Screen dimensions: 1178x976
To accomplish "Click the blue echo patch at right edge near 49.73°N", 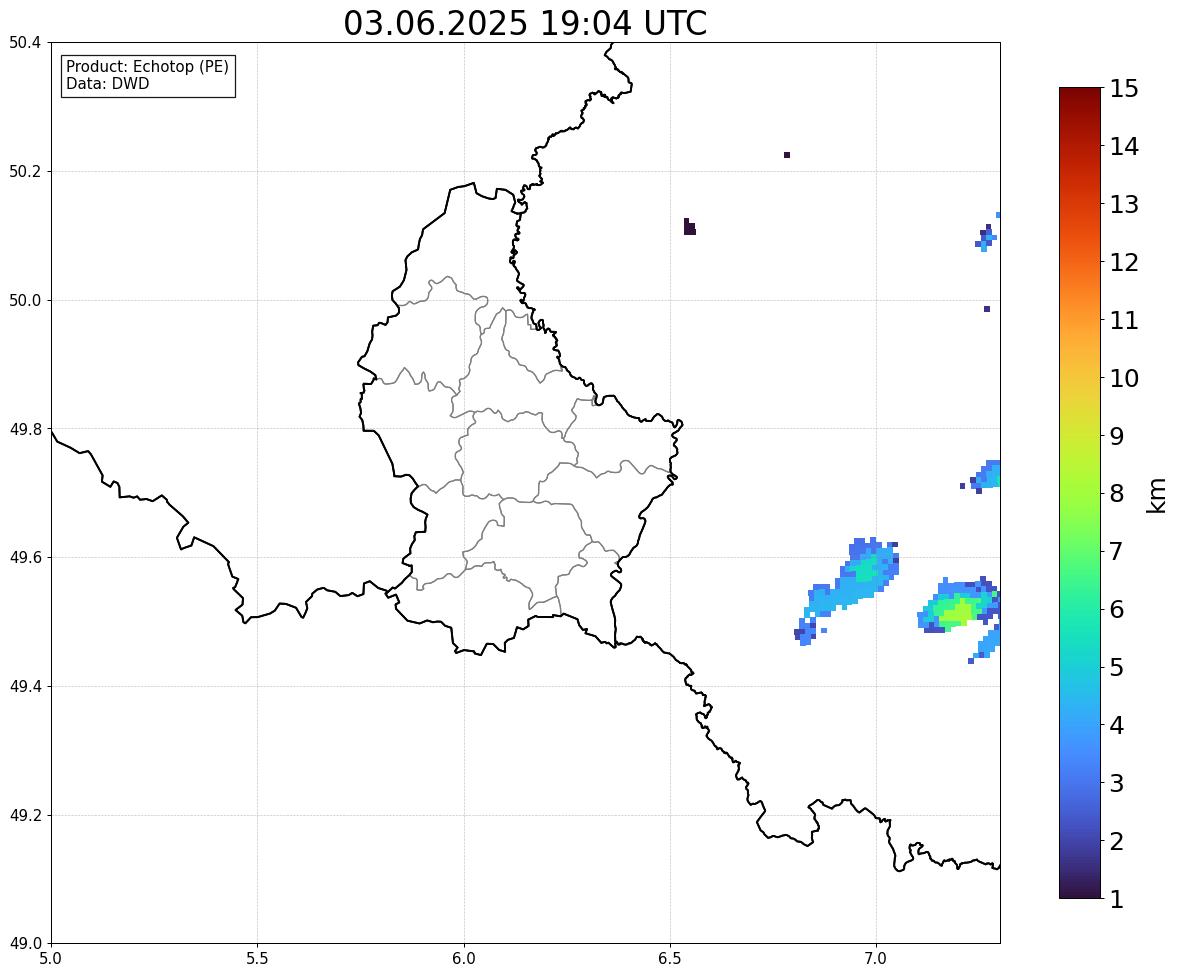I will tap(985, 475).
